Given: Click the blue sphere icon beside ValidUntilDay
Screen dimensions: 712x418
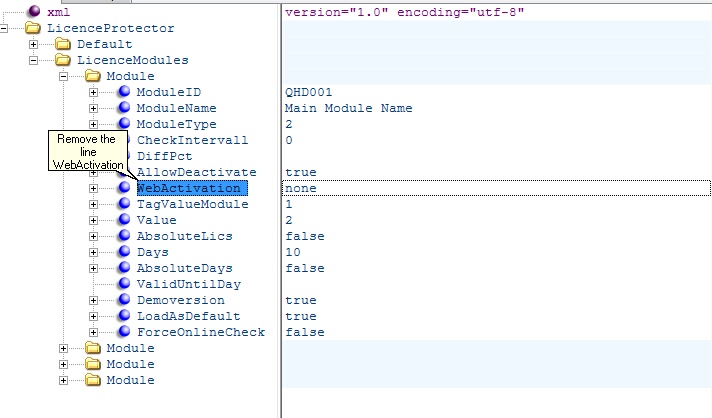Looking at the screenshot, I should coord(124,283).
